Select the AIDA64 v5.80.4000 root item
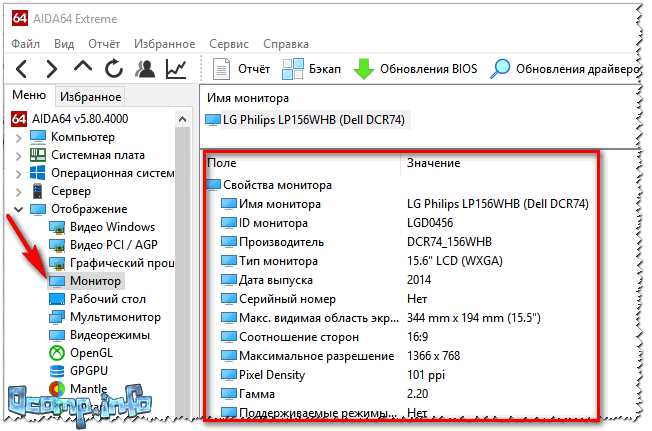 (x=69, y=119)
